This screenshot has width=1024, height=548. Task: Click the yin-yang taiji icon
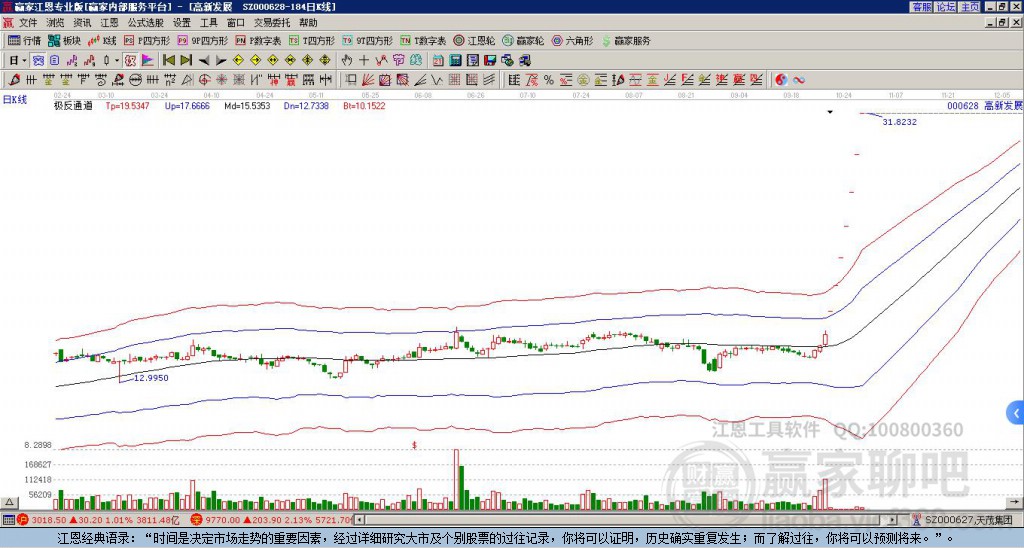(781, 80)
